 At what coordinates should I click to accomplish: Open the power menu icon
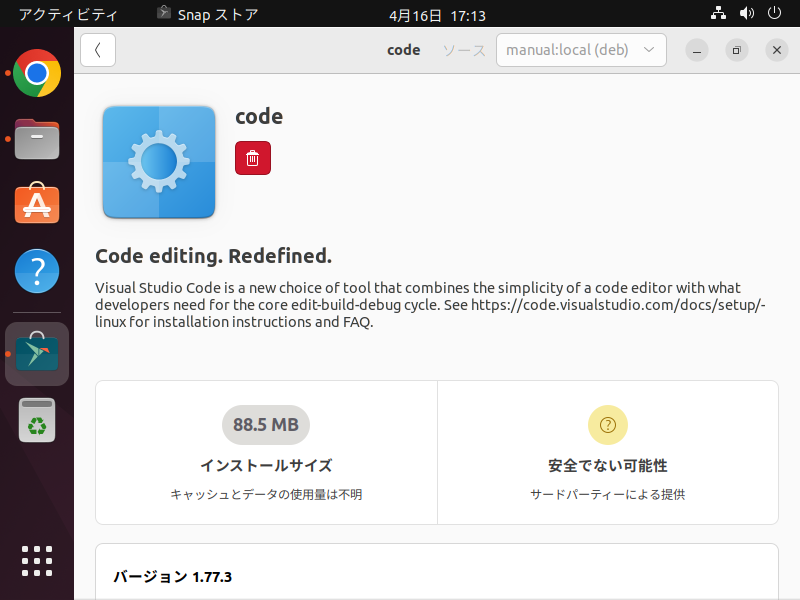(774, 13)
